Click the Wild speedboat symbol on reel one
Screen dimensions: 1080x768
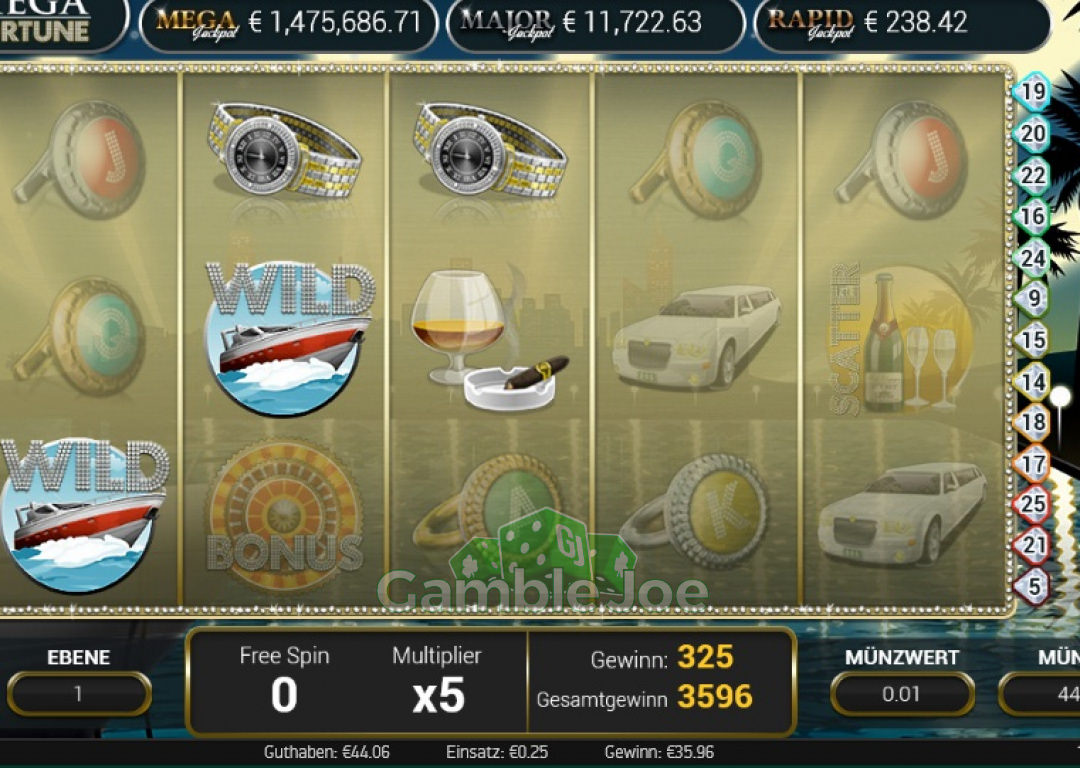click(x=84, y=515)
